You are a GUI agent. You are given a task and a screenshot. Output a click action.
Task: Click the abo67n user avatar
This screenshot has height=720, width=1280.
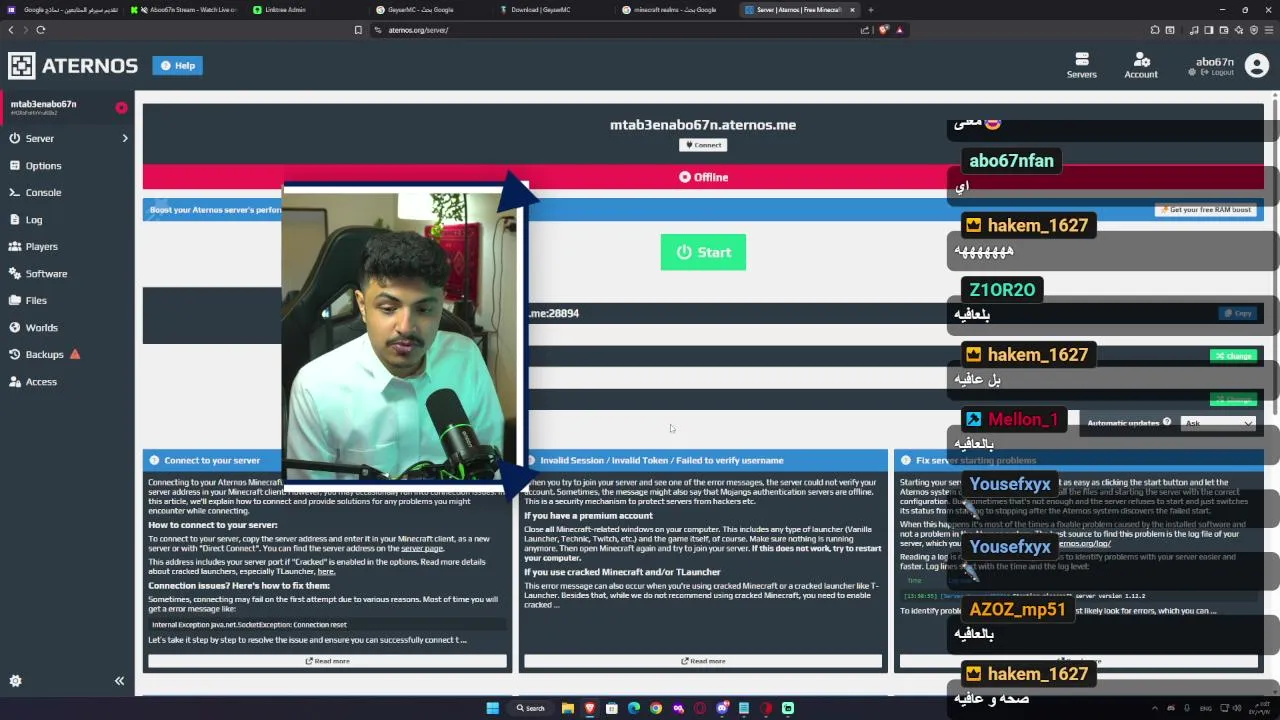[1257, 66]
